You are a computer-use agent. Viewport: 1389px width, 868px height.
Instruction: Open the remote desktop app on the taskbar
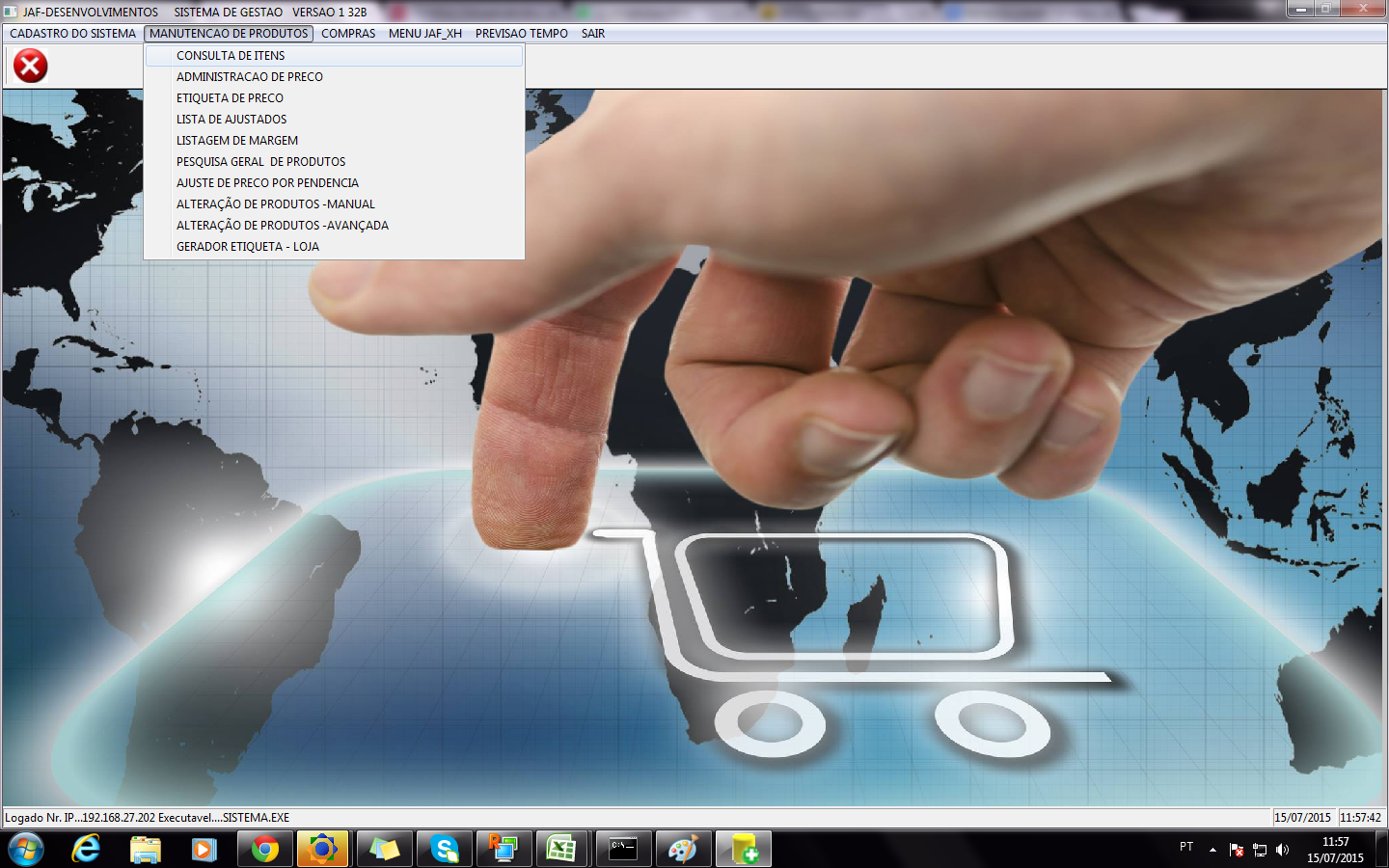(x=504, y=850)
